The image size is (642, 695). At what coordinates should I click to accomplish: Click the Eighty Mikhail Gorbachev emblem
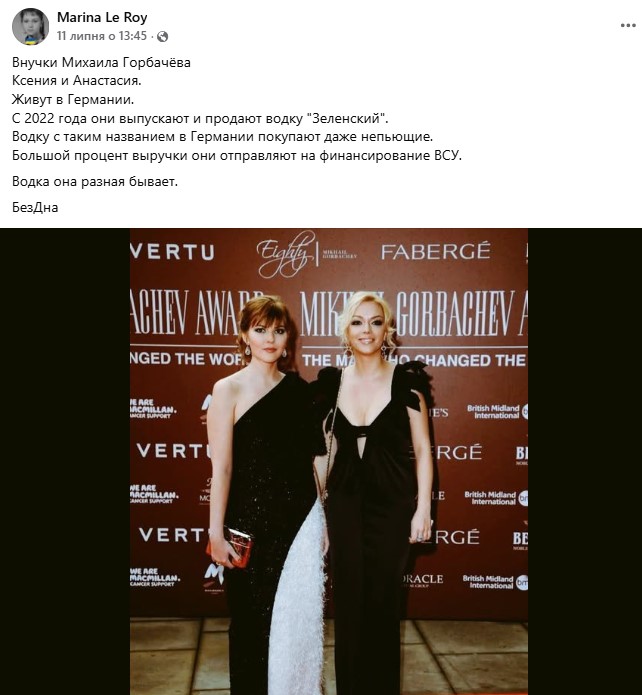[x=307, y=254]
